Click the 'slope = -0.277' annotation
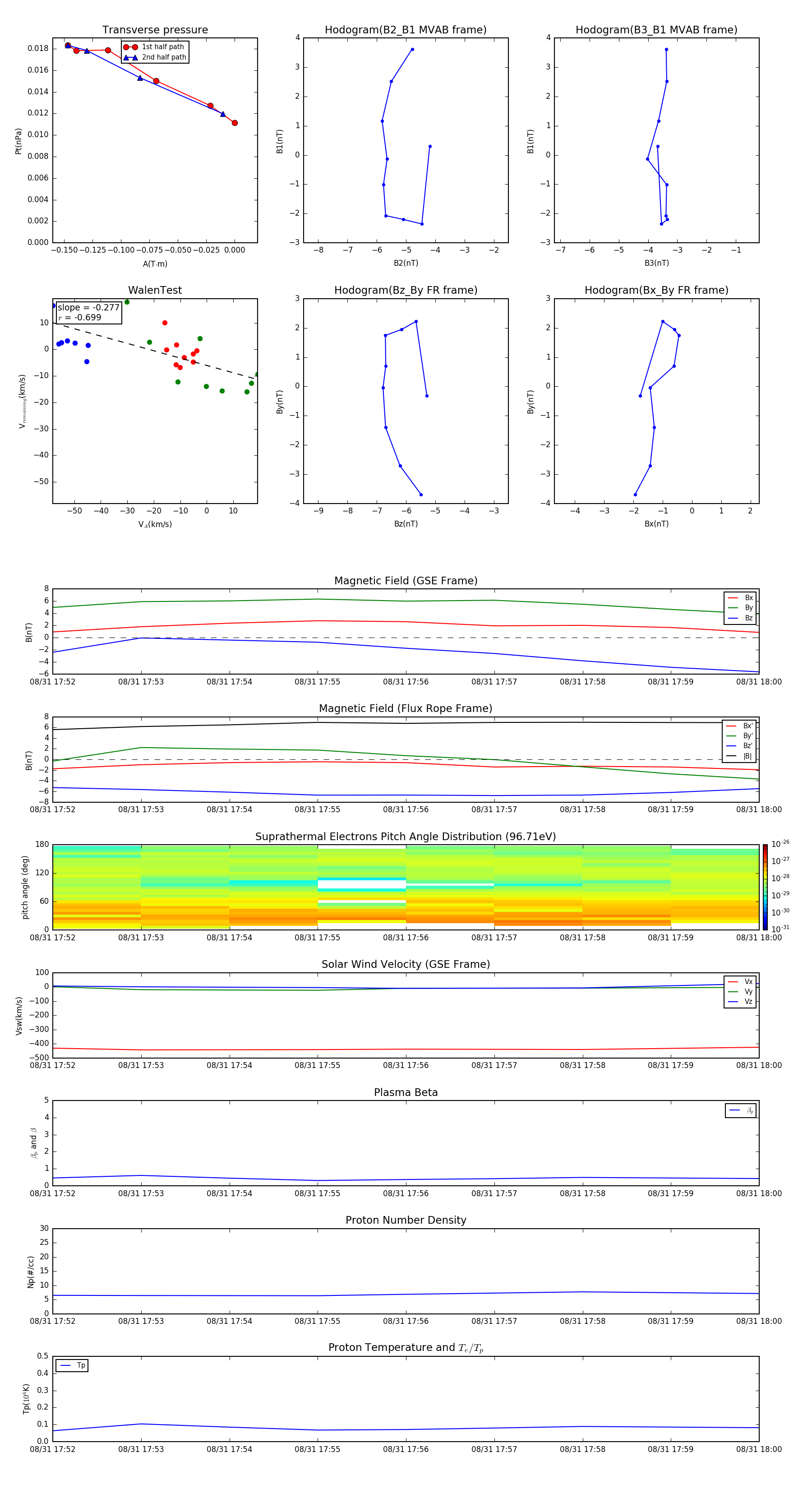 (x=88, y=308)
